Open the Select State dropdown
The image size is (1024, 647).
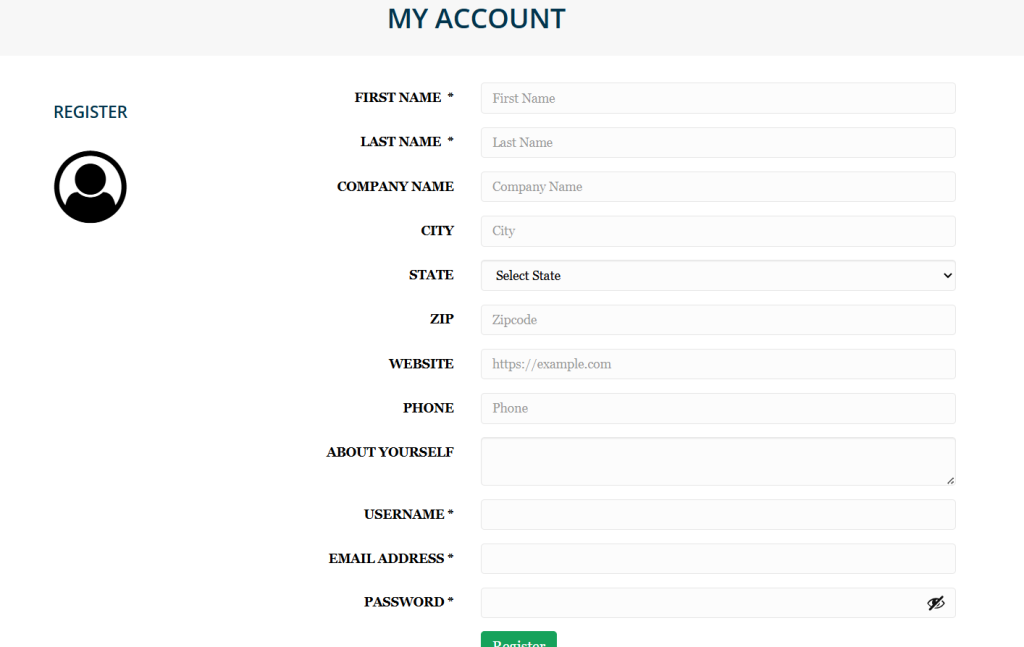pyautogui.click(x=718, y=276)
